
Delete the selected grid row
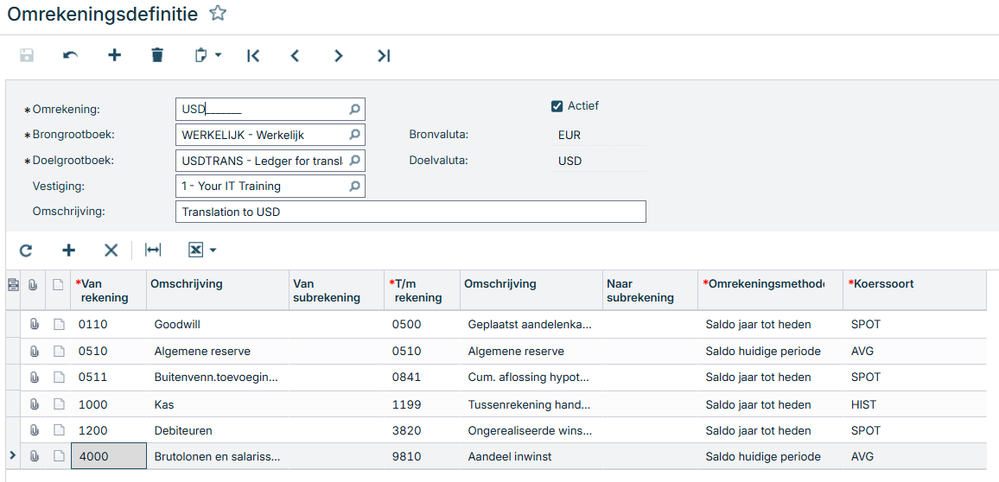point(111,250)
